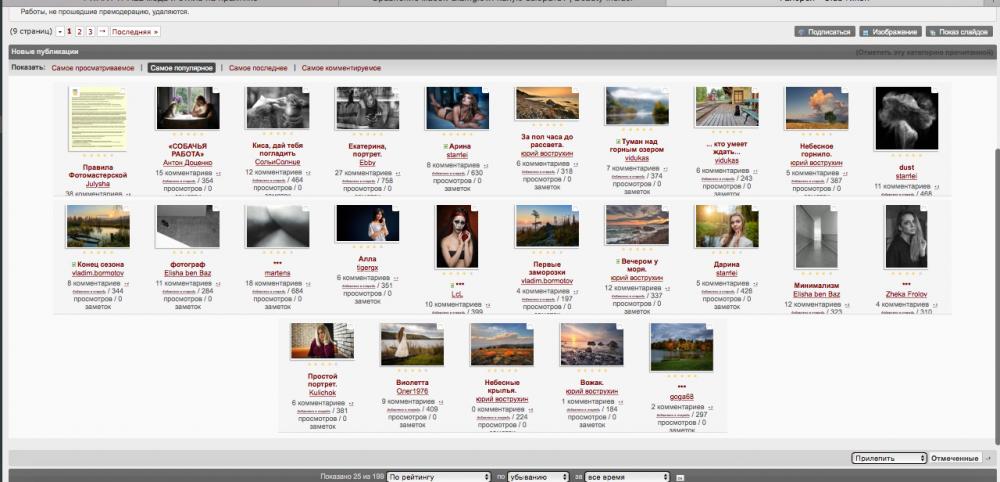This screenshot has height=482, width=1000.
Task: Click the jump arrow after 15 комментариев
Action: coord(218,173)
